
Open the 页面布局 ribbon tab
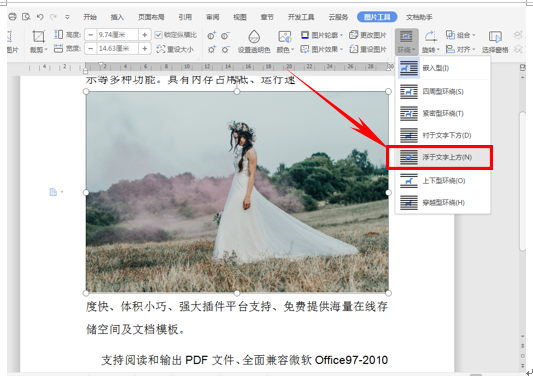[151, 17]
